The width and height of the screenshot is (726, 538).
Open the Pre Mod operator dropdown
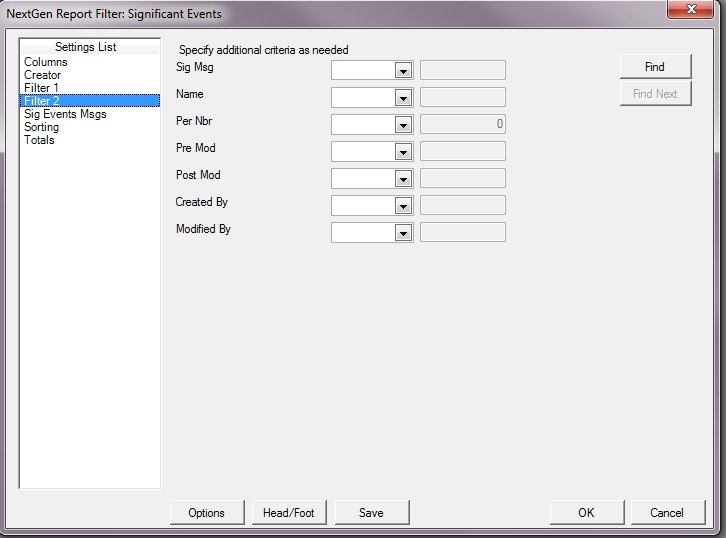pos(403,152)
